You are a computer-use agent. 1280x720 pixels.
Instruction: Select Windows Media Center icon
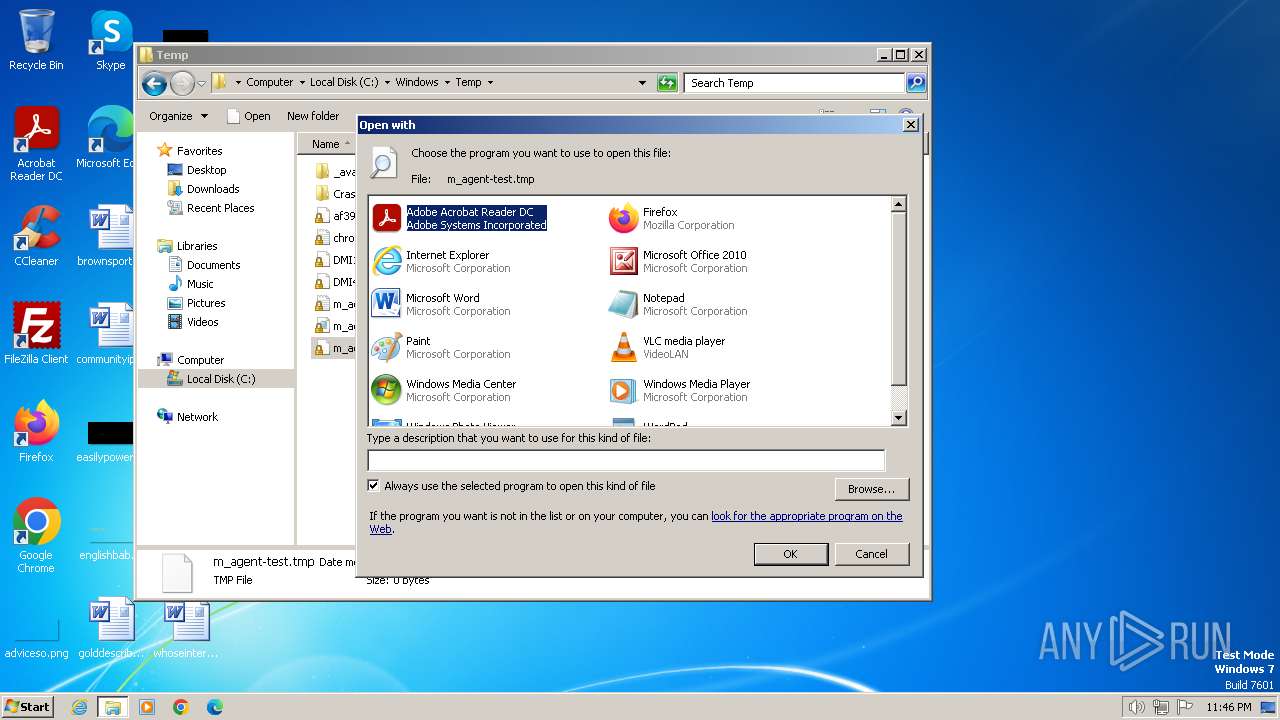[x=386, y=390]
